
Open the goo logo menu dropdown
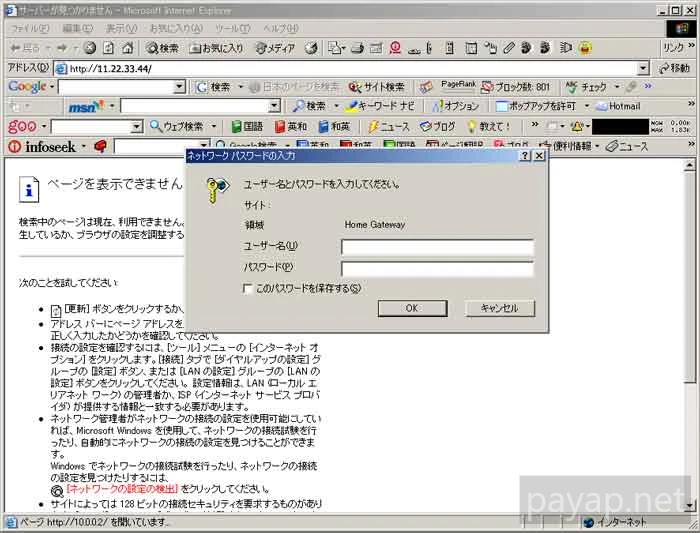44,127
